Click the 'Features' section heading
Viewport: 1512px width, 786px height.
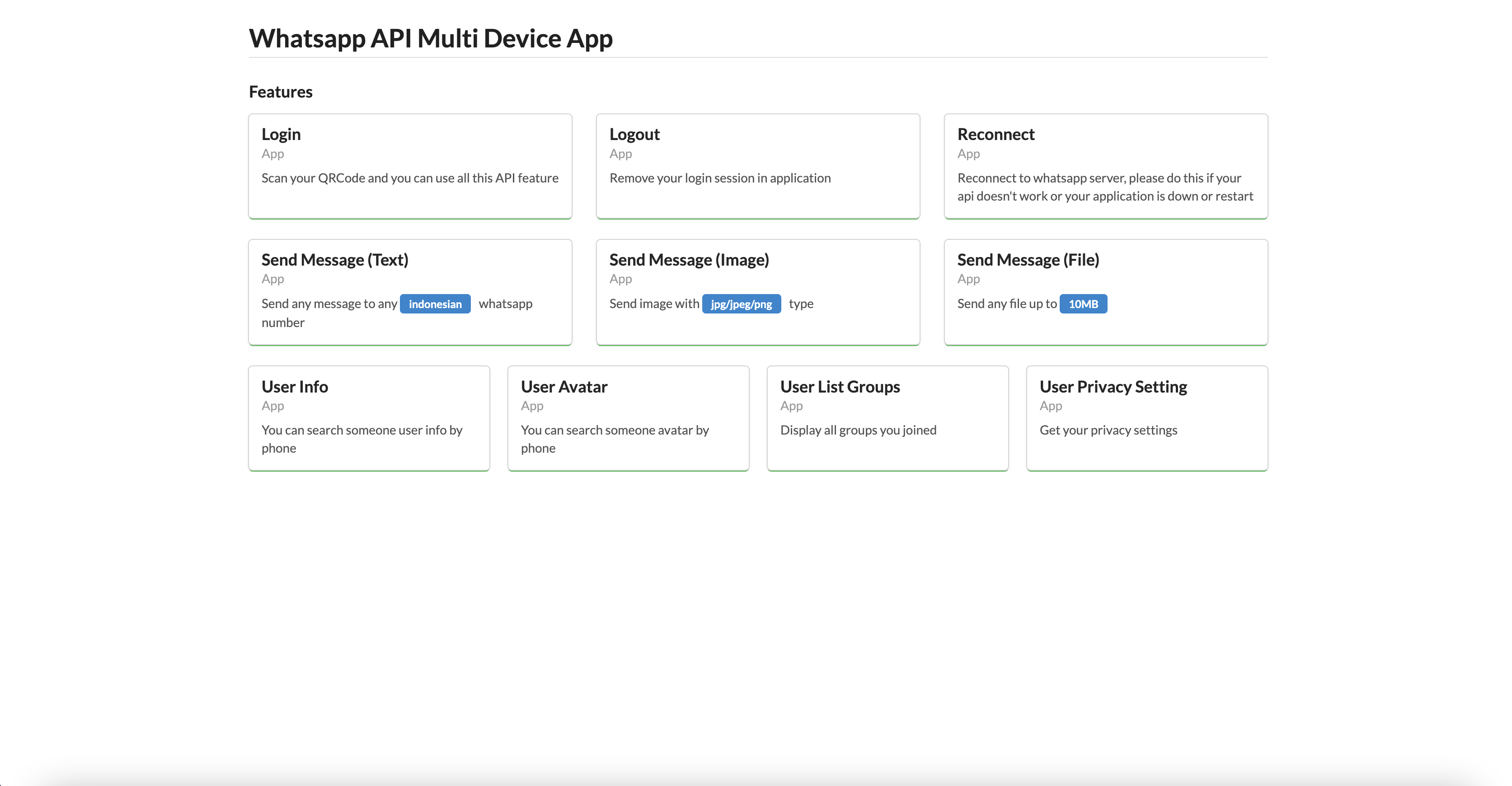click(281, 92)
